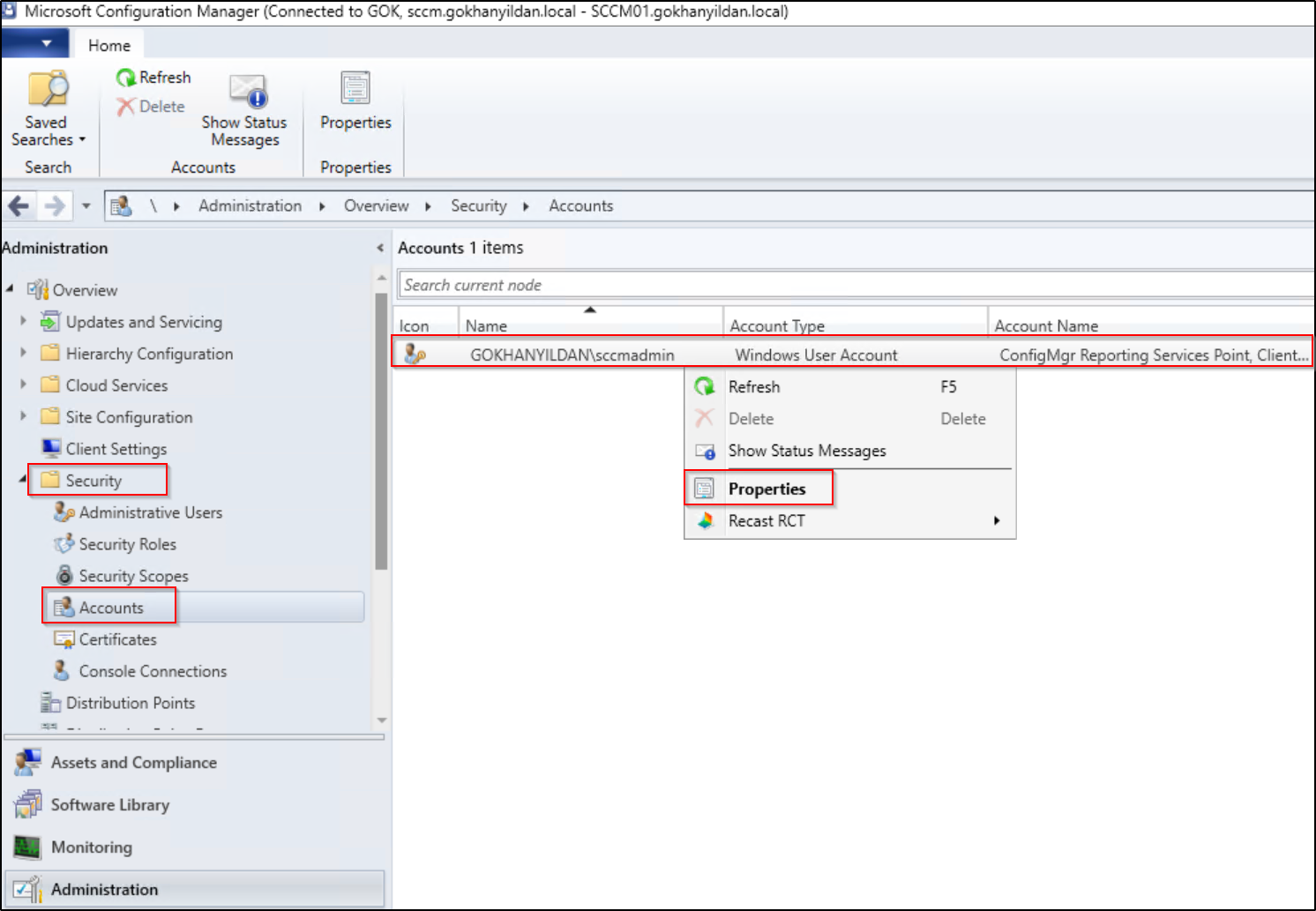This screenshot has height=911, width=1316.
Task: Collapse the Overview tree node
Action: (10, 288)
